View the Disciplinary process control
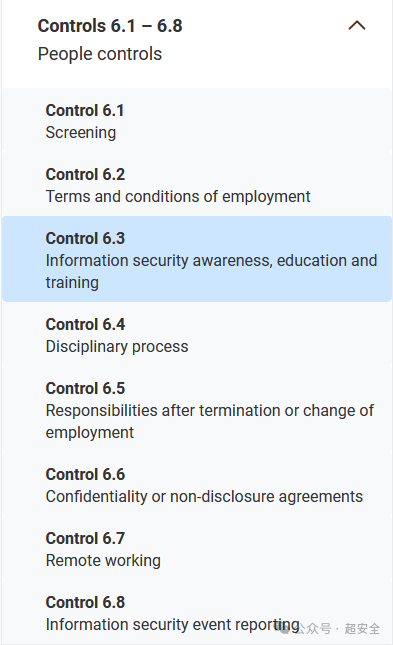Viewport: 393px width, 645px height. pos(117,347)
